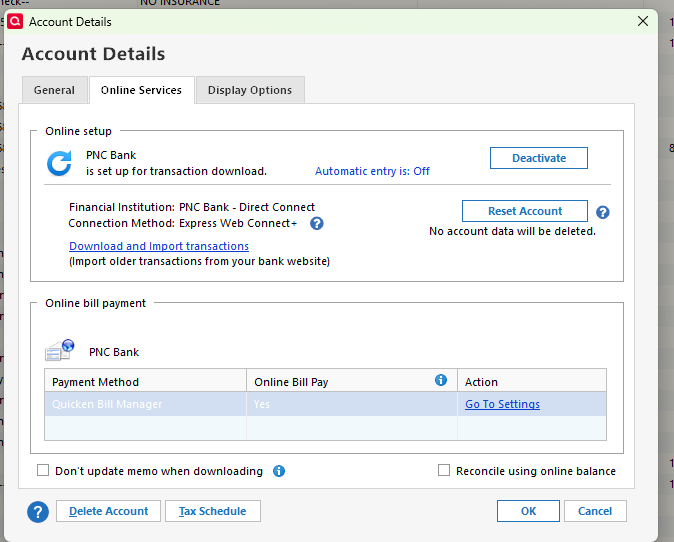Select the Quicken Bill Manager row cell
The width and height of the screenshot is (674, 542).
145,404
